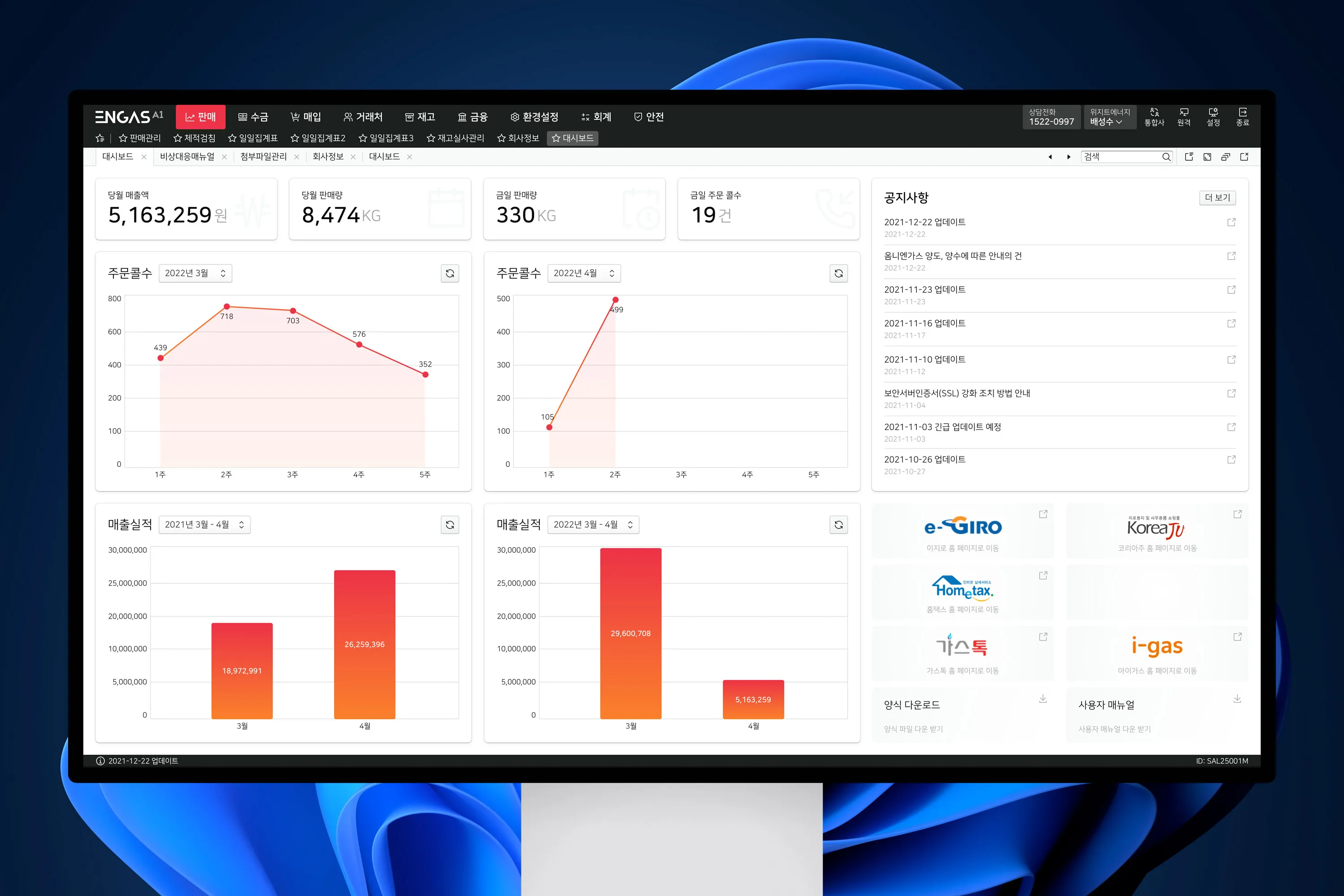The height and width of the screenshot is (896, 1344).
Task: Open the 수금 top menu
Action: [x=253, y=117]
